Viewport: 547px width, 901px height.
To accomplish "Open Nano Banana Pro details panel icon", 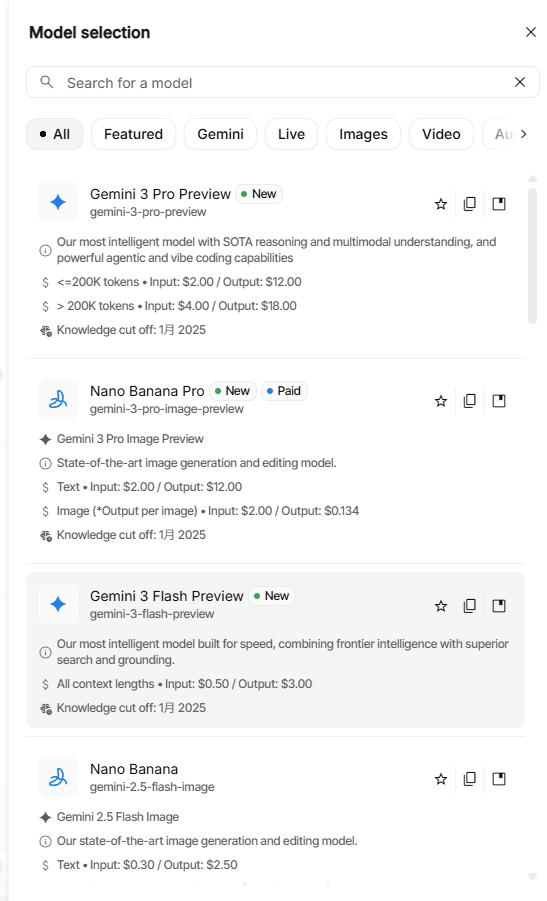I will [x=499, y=401].
